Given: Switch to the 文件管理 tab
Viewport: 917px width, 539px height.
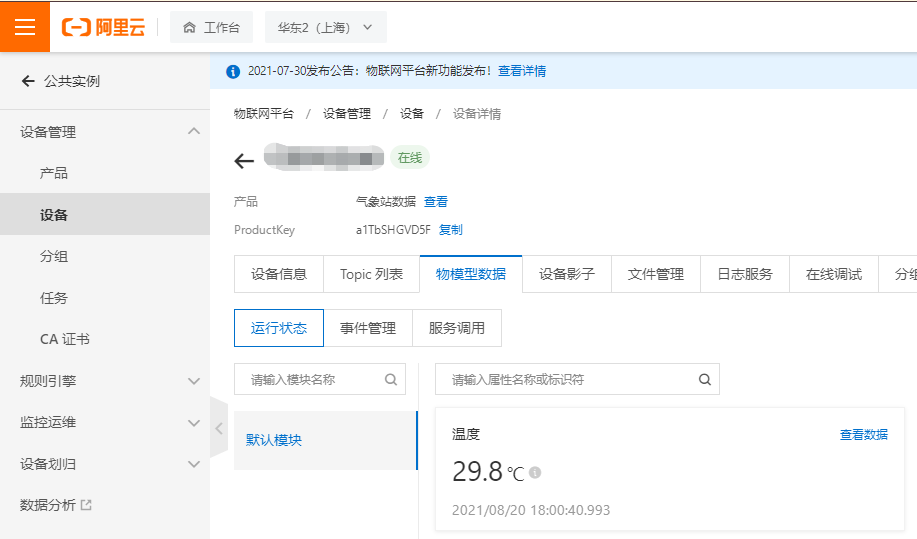Looking at the screenshot, I should point(656,274).
